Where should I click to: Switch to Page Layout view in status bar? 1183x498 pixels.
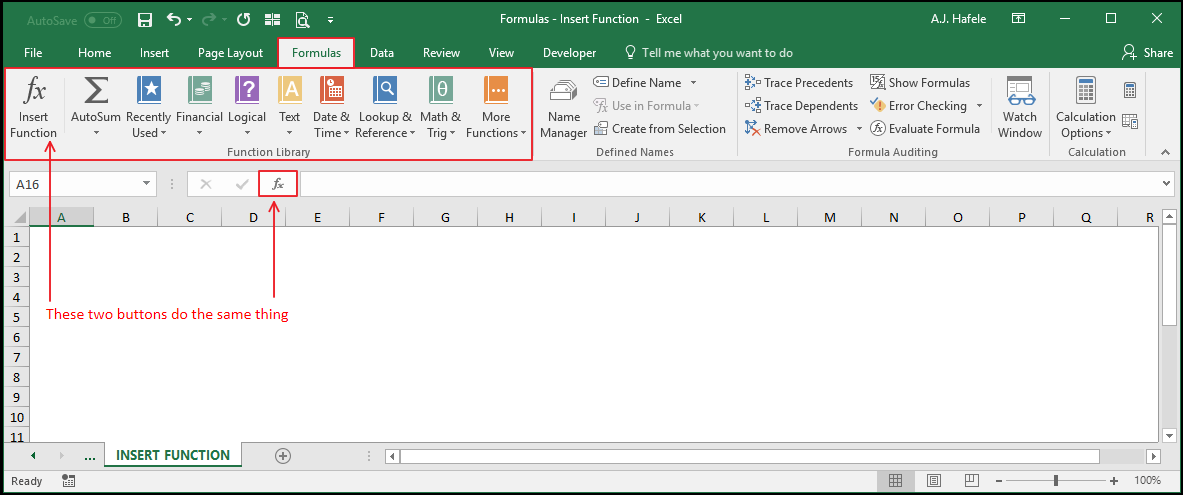[x=933, y=481]
